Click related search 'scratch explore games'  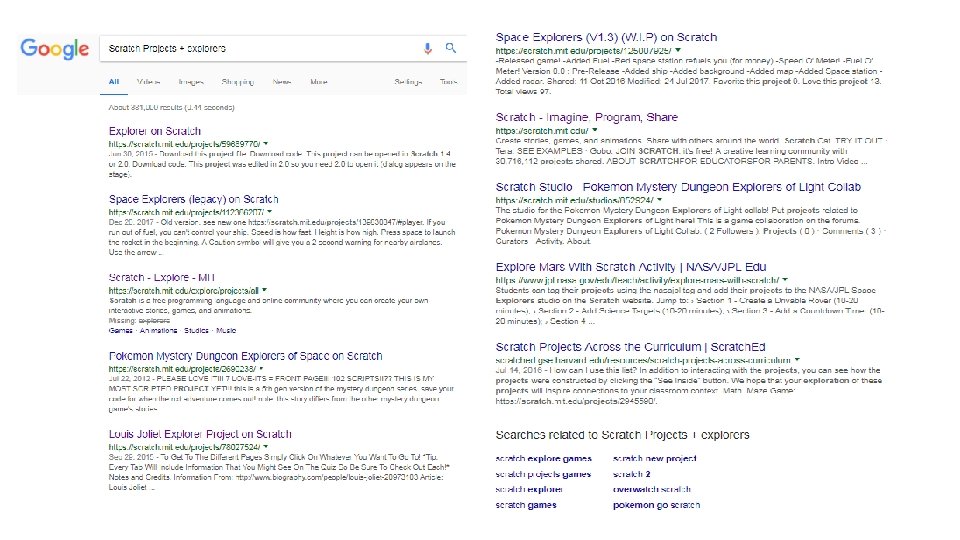(544, 459)
